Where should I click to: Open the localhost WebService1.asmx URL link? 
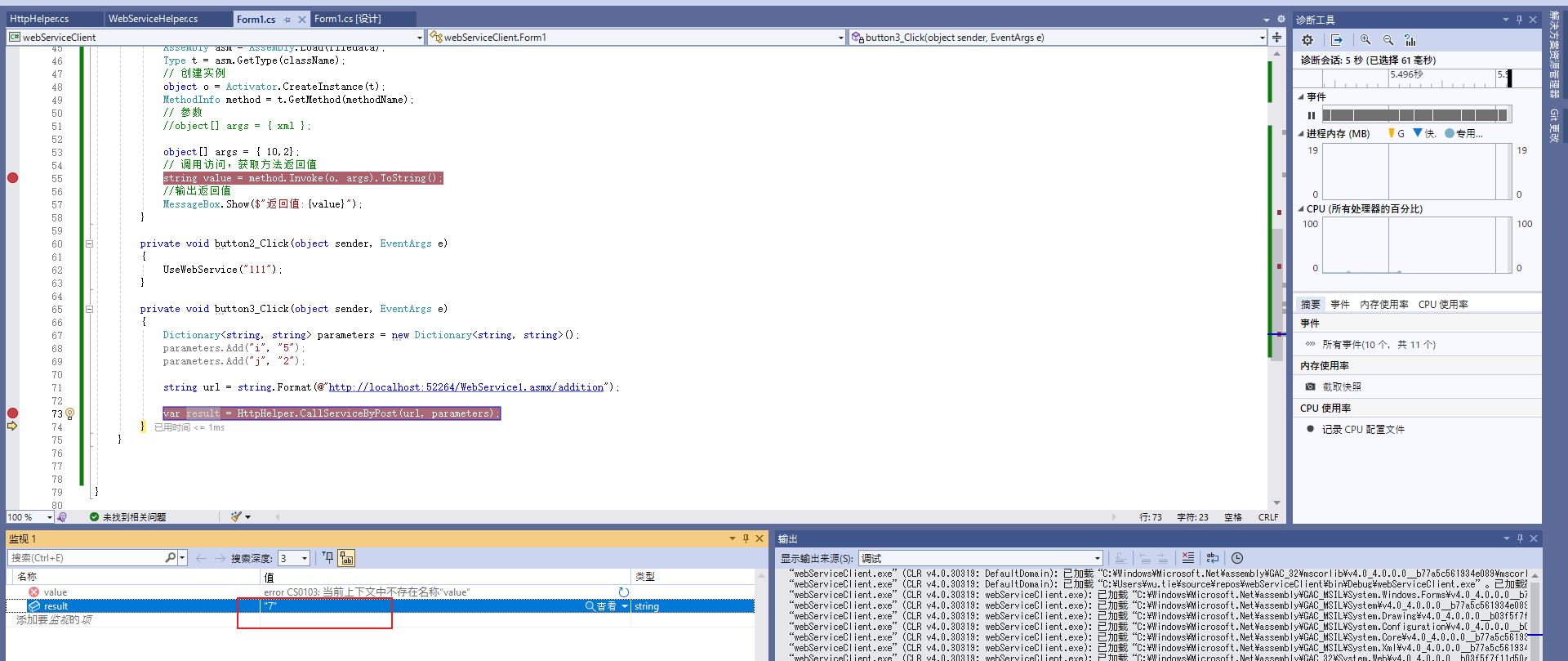(466, 387)
